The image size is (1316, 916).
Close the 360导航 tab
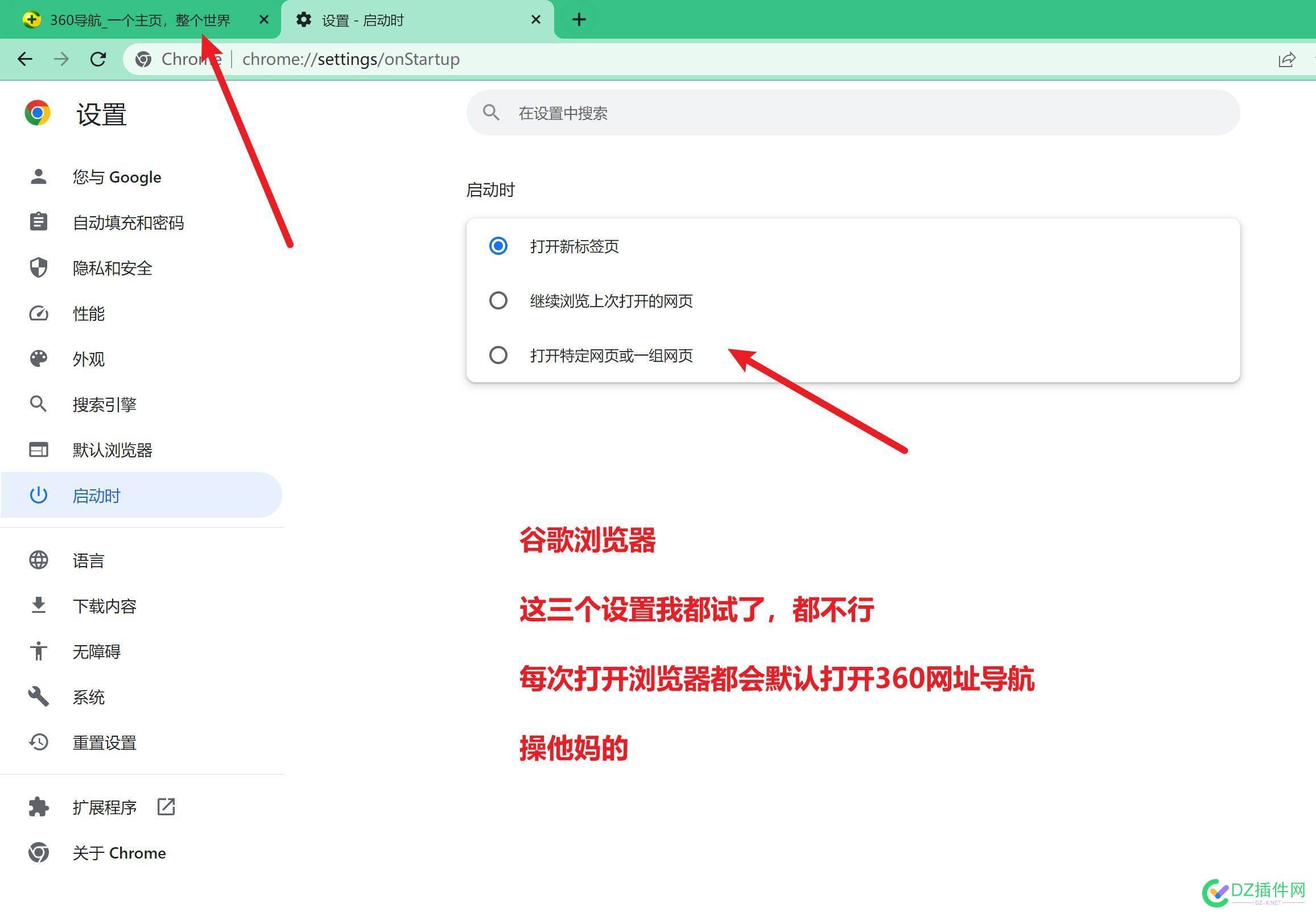pos(263,20)
